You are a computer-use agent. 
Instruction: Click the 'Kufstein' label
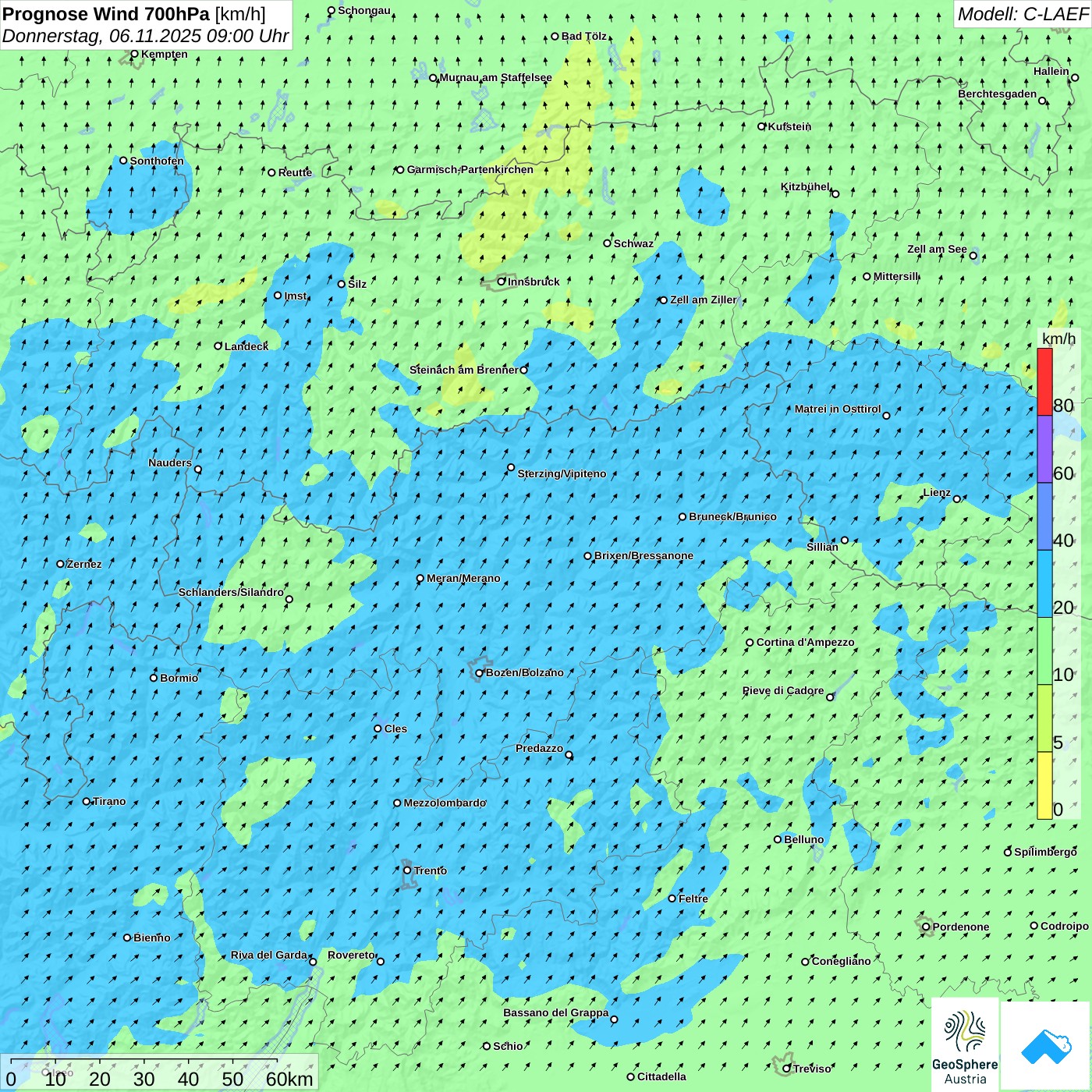(789, 126)
